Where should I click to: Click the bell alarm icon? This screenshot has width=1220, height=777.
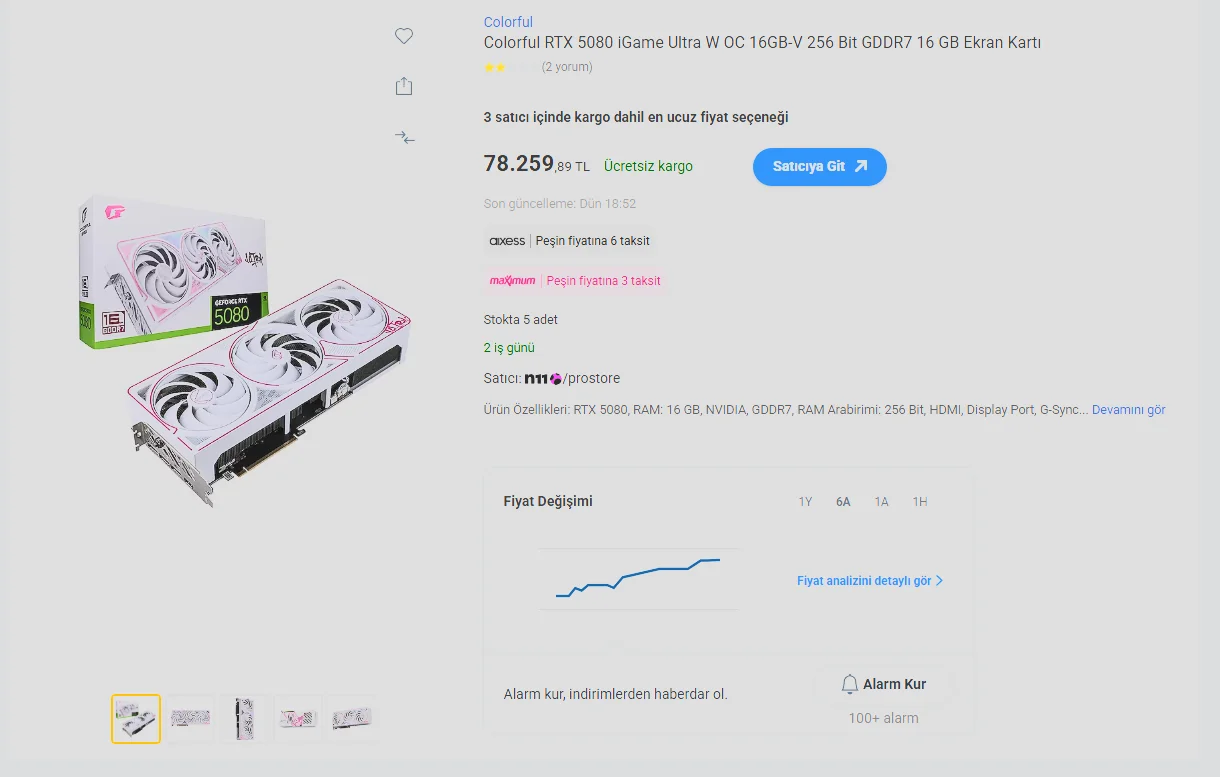click(x=850, y=684)
